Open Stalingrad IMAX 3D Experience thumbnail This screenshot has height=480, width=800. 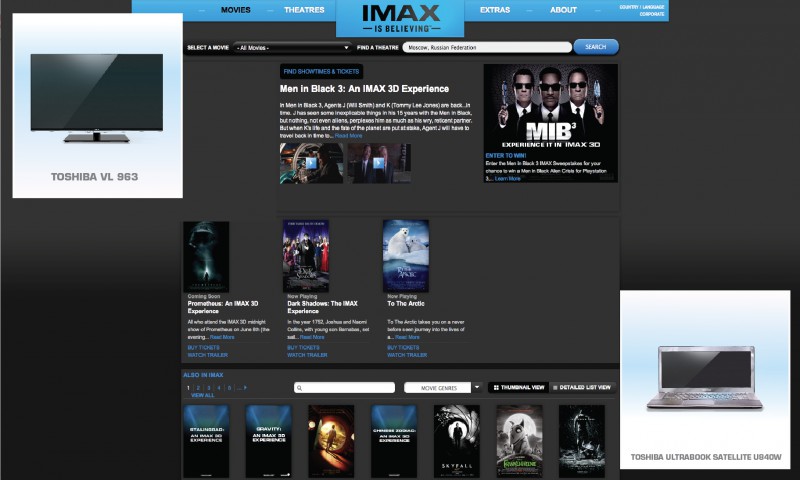click(206, 441)
